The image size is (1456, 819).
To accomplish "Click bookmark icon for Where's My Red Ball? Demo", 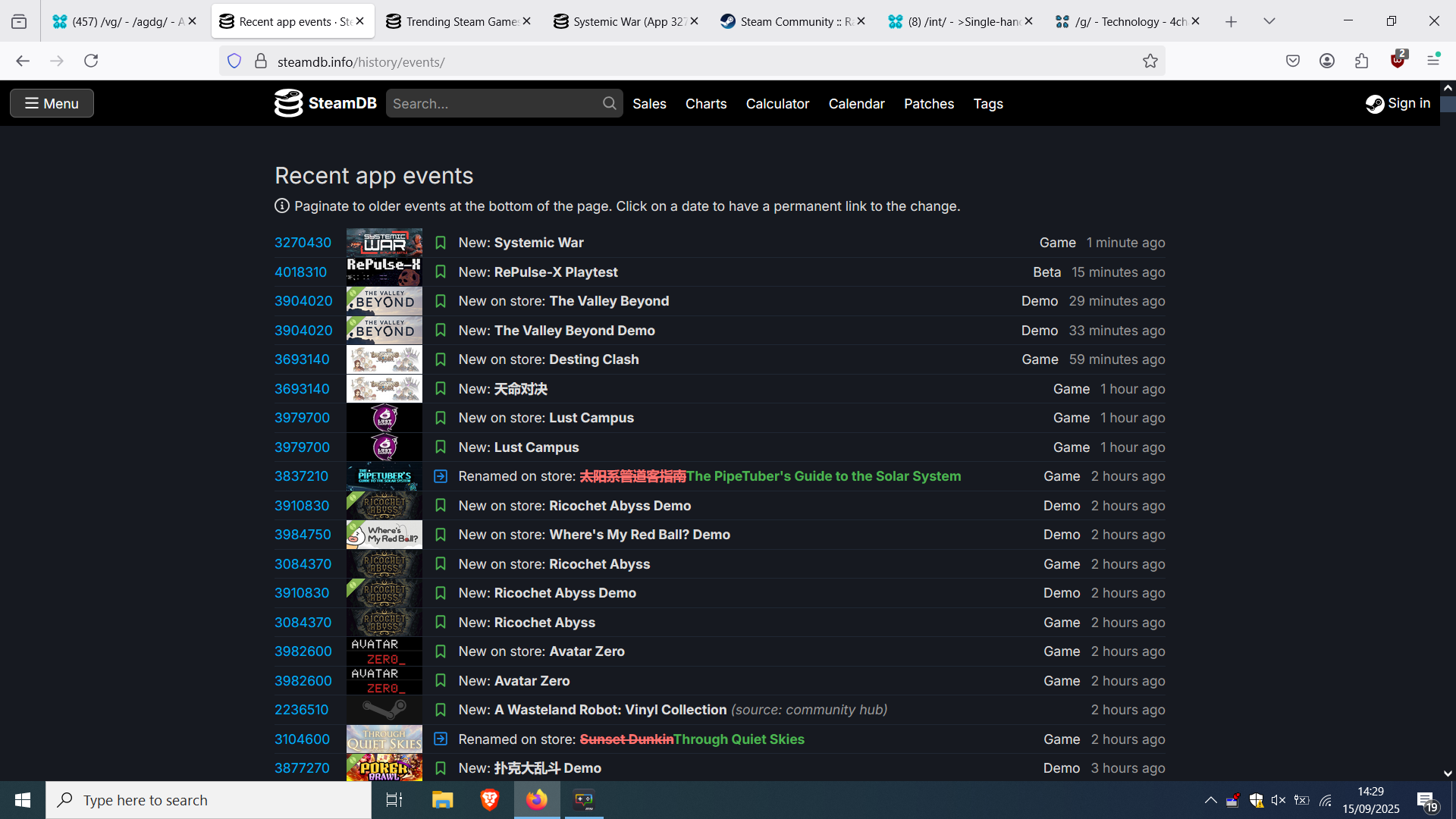I will point(441,535).
